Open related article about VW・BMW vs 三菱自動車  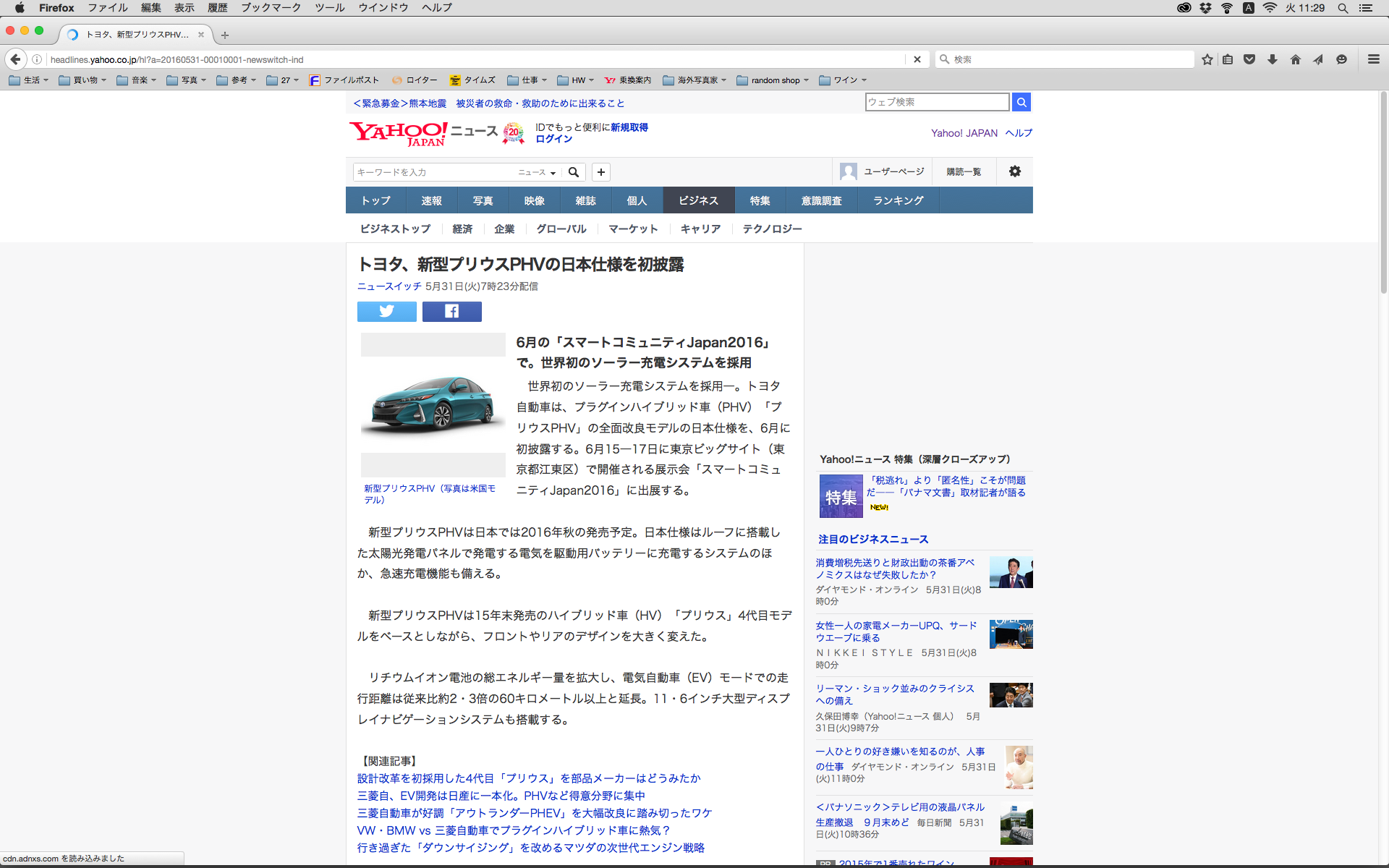click(x=514, y=830)
